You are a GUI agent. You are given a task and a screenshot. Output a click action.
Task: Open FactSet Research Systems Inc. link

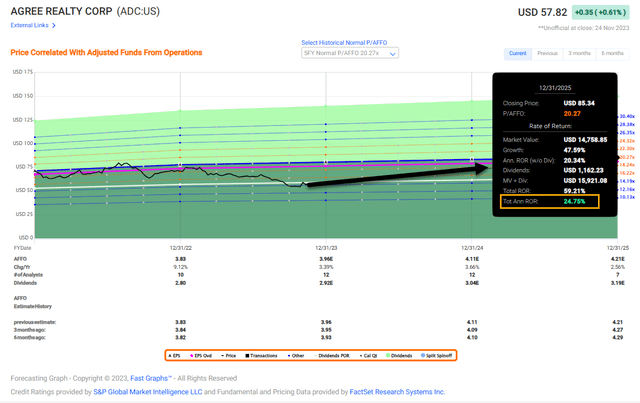397,392
